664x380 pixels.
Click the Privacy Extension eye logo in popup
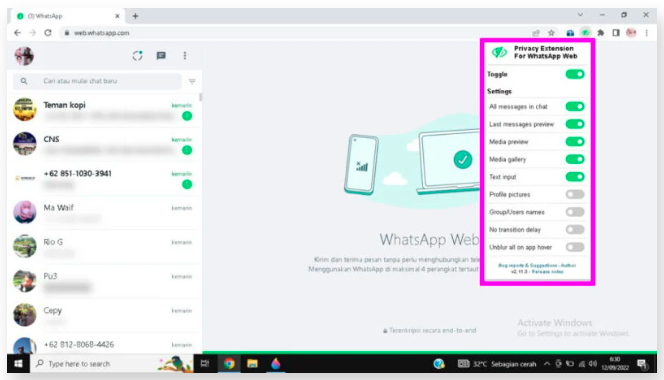499,52
